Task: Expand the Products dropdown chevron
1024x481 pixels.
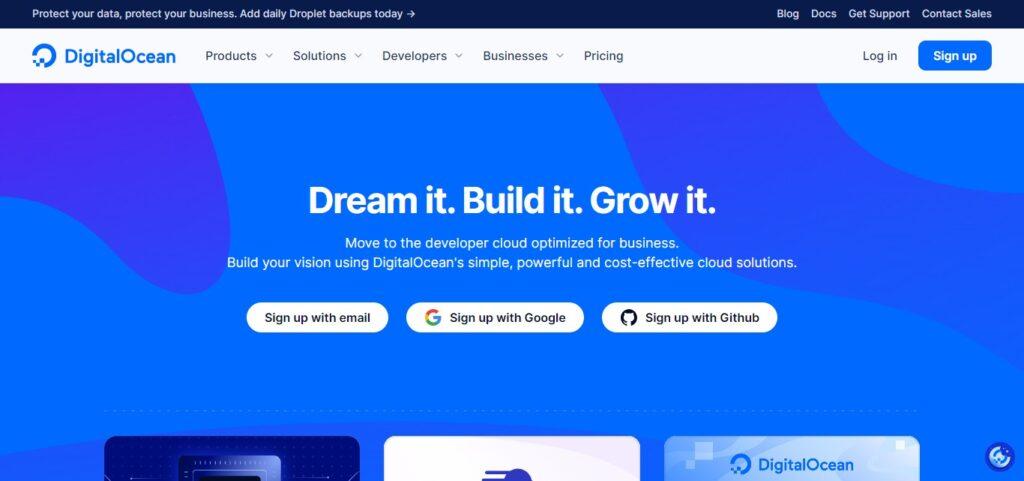Action: click(x=268, y=56)
